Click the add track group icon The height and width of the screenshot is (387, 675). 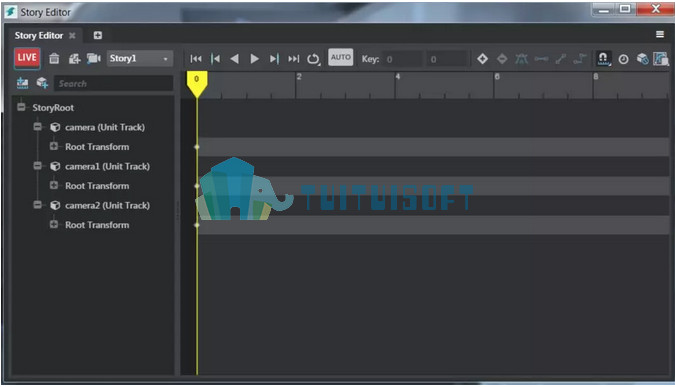(x=22, y=83)
